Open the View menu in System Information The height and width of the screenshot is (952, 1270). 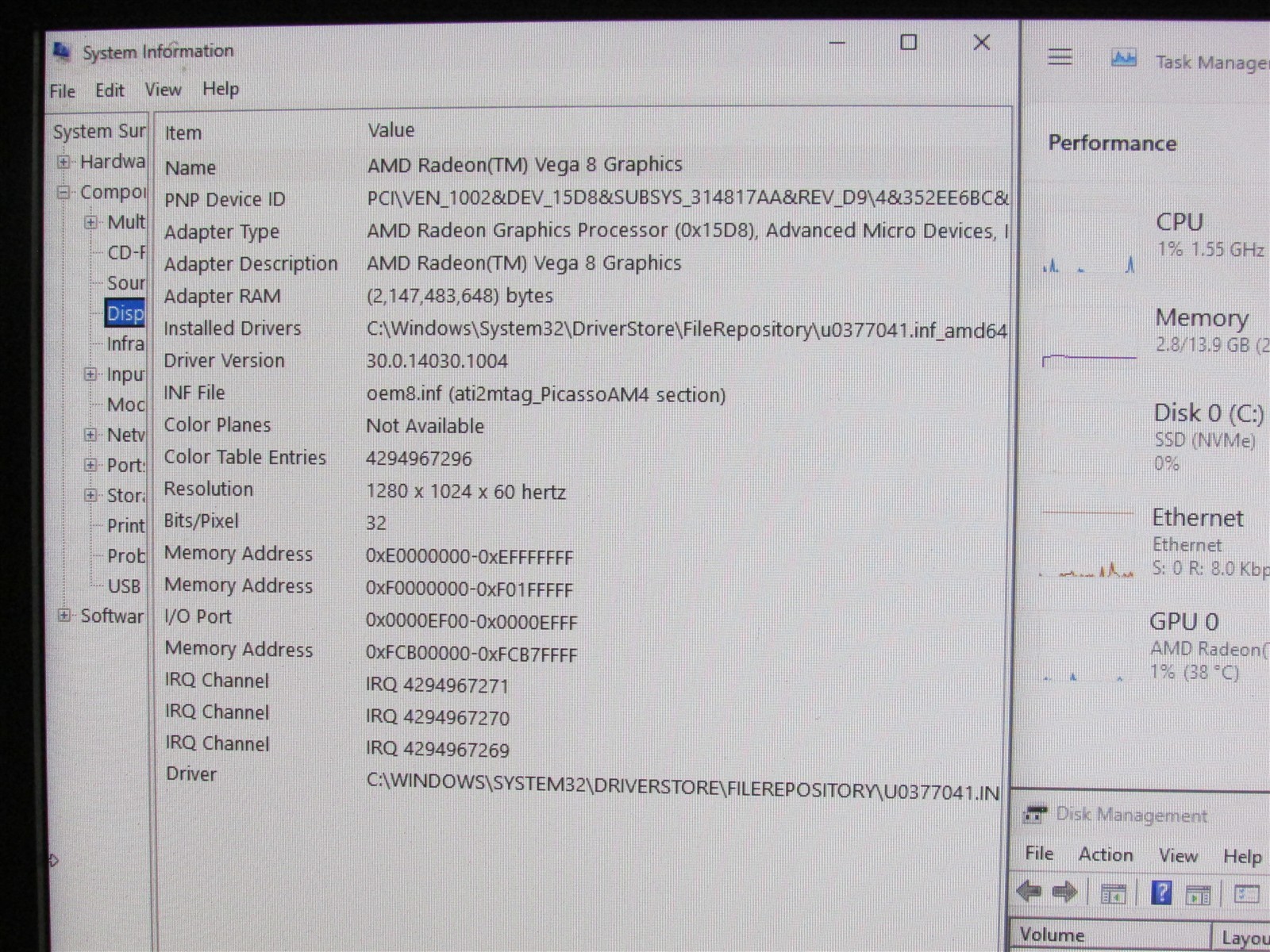click(163, 90)
